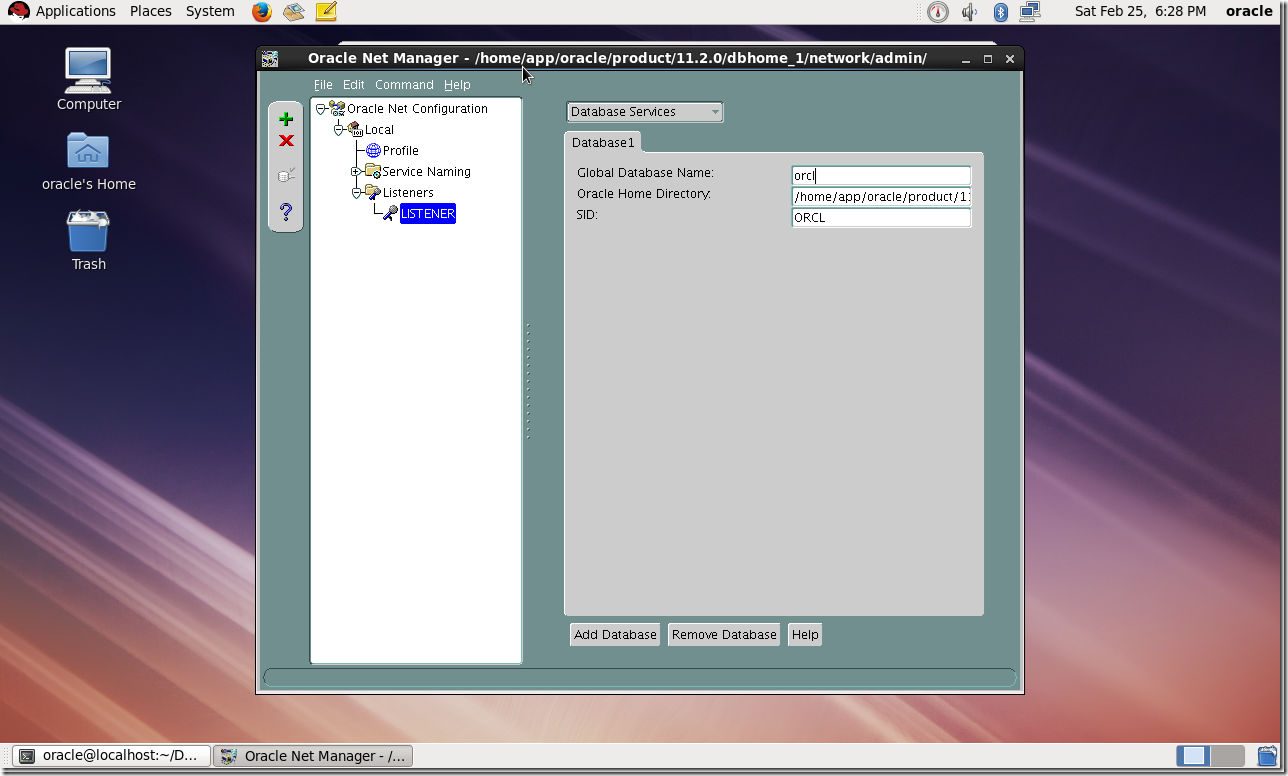Select the Database1 tab
This screenshot has height=776, width=1288.
603,143
